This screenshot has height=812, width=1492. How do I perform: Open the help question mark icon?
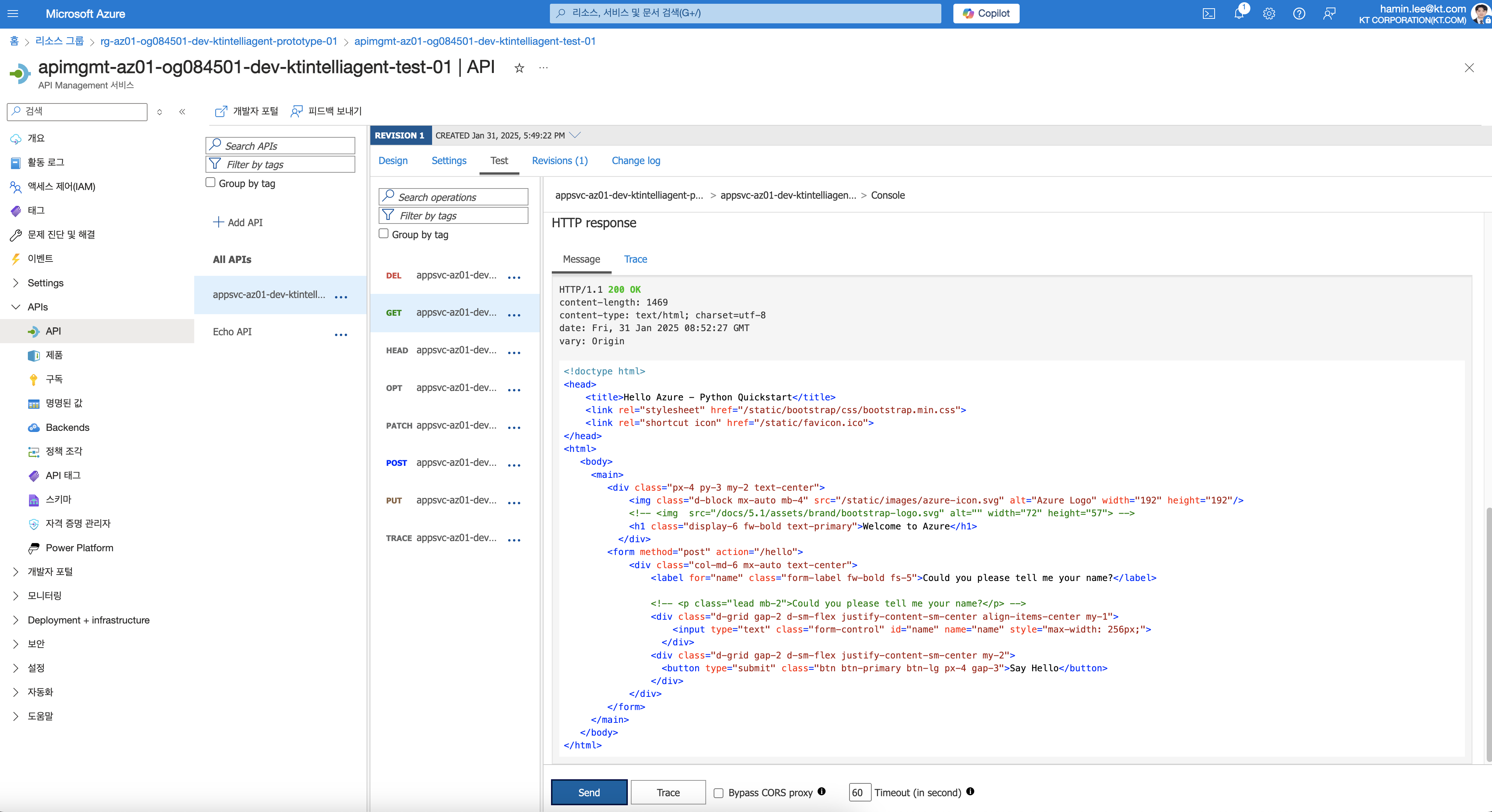pos(1299,13)
